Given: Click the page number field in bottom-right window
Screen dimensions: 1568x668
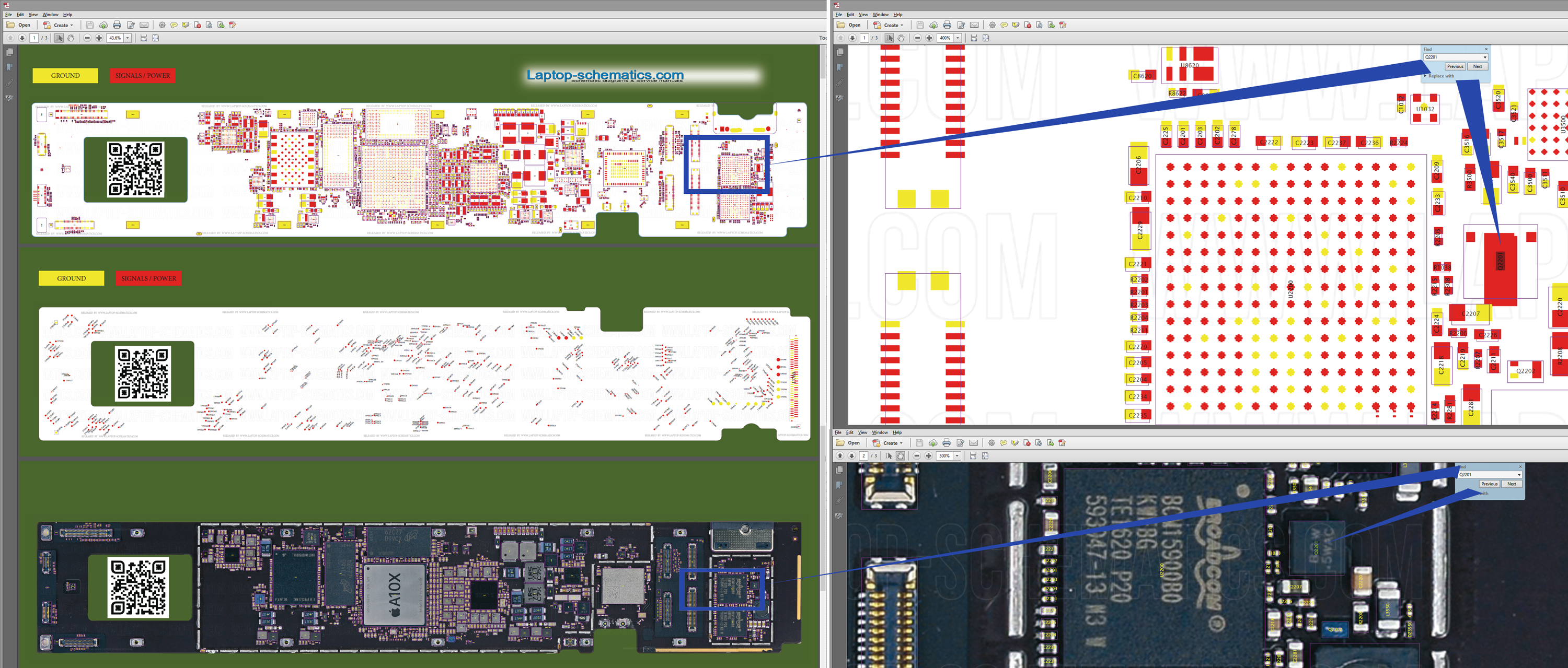Looking at the screenshot, I should (x=863, y=455).
